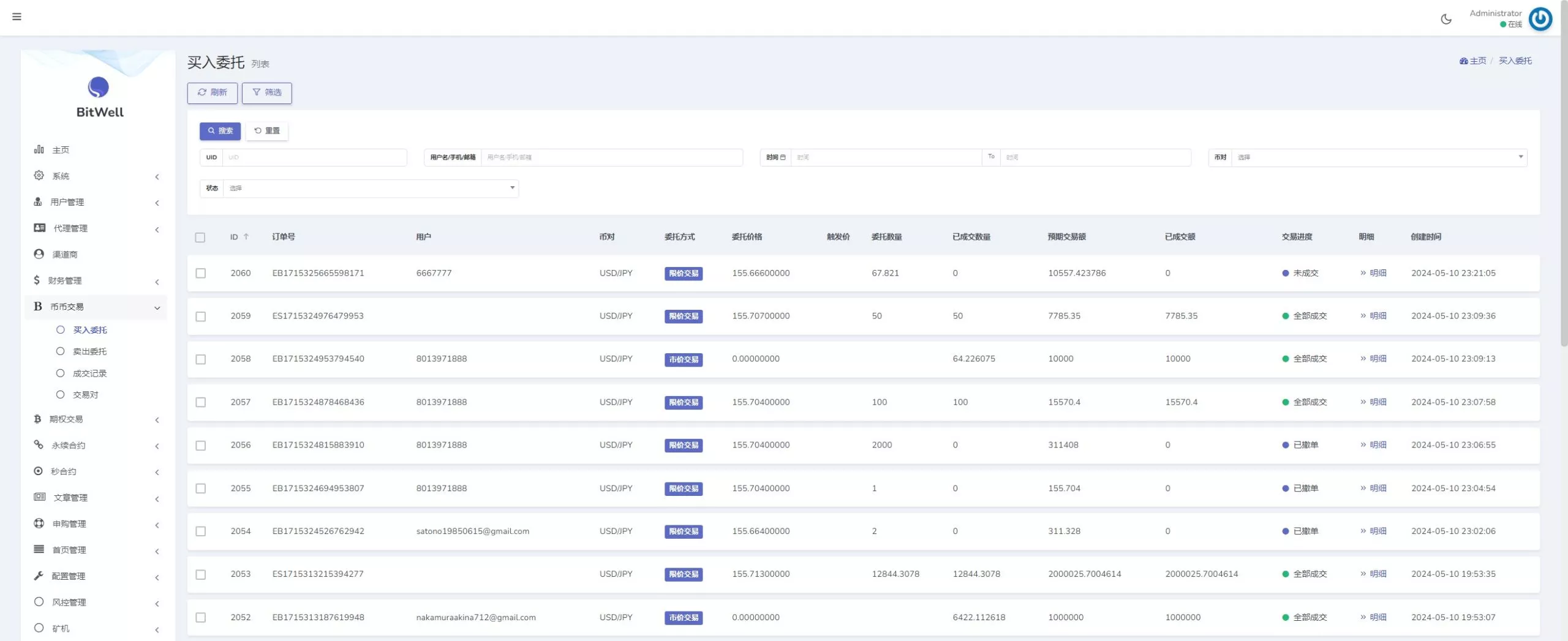The image size is (1568, 641).
Task: Open the 币对 pair select dropdown
Action: [x=1378, y=157]
